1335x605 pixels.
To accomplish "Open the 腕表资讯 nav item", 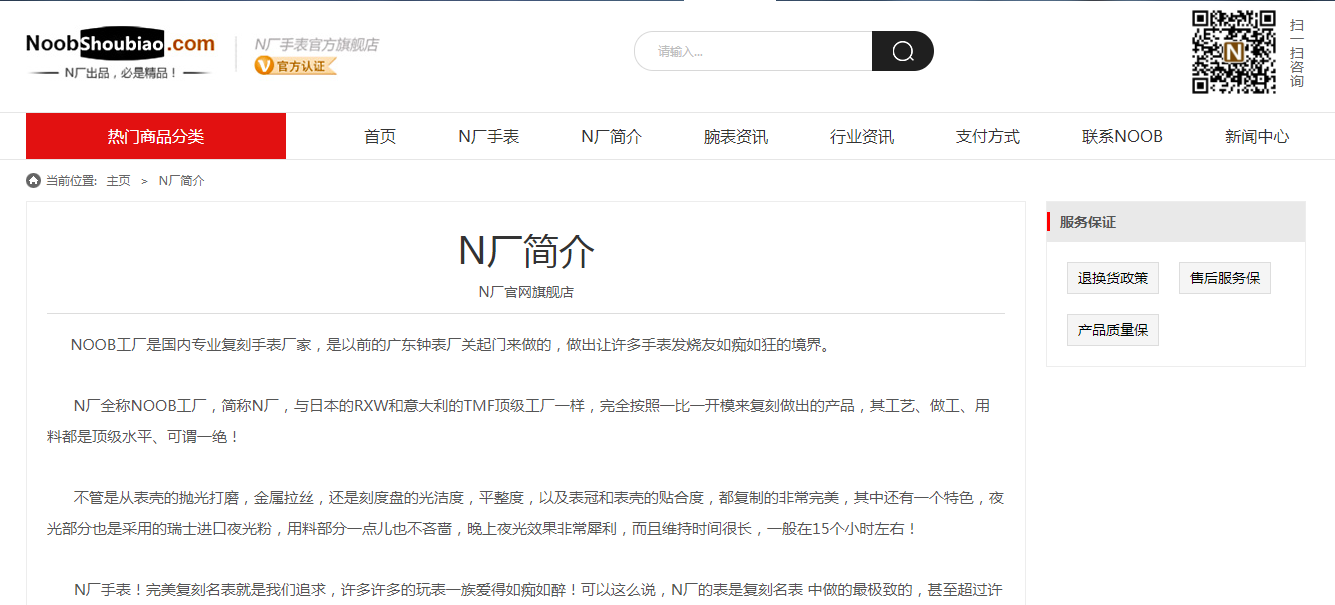I will tap(736, 137).
